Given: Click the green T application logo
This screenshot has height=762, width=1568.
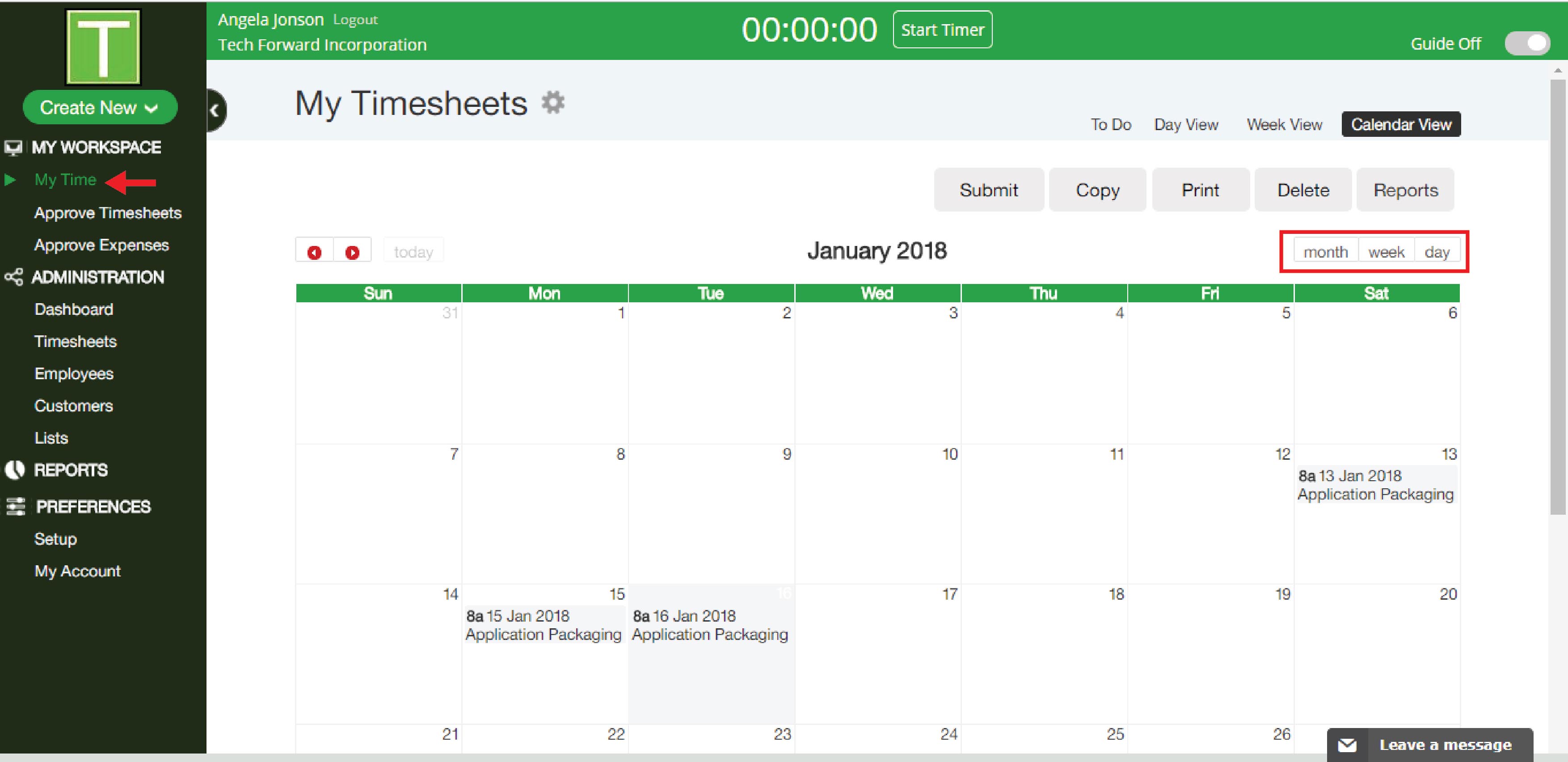Looking at the screenshot, I should point(103,47).
